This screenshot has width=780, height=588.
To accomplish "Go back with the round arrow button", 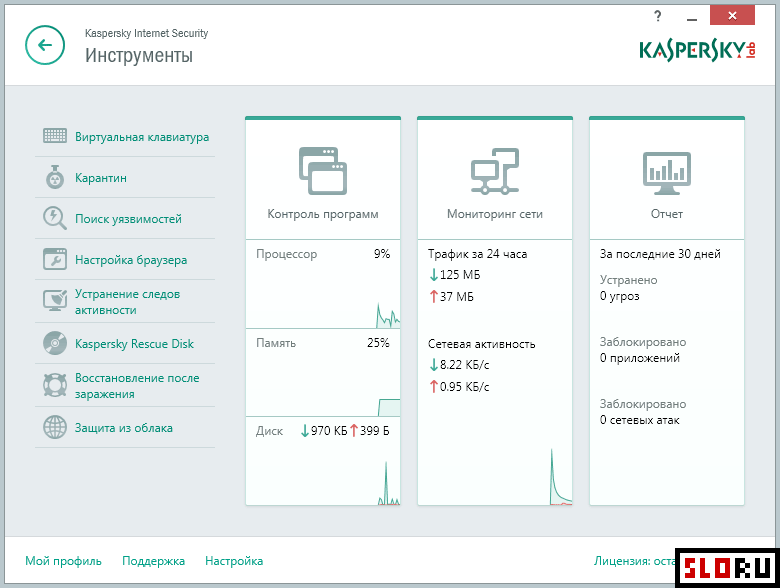I will pos(45,45).
